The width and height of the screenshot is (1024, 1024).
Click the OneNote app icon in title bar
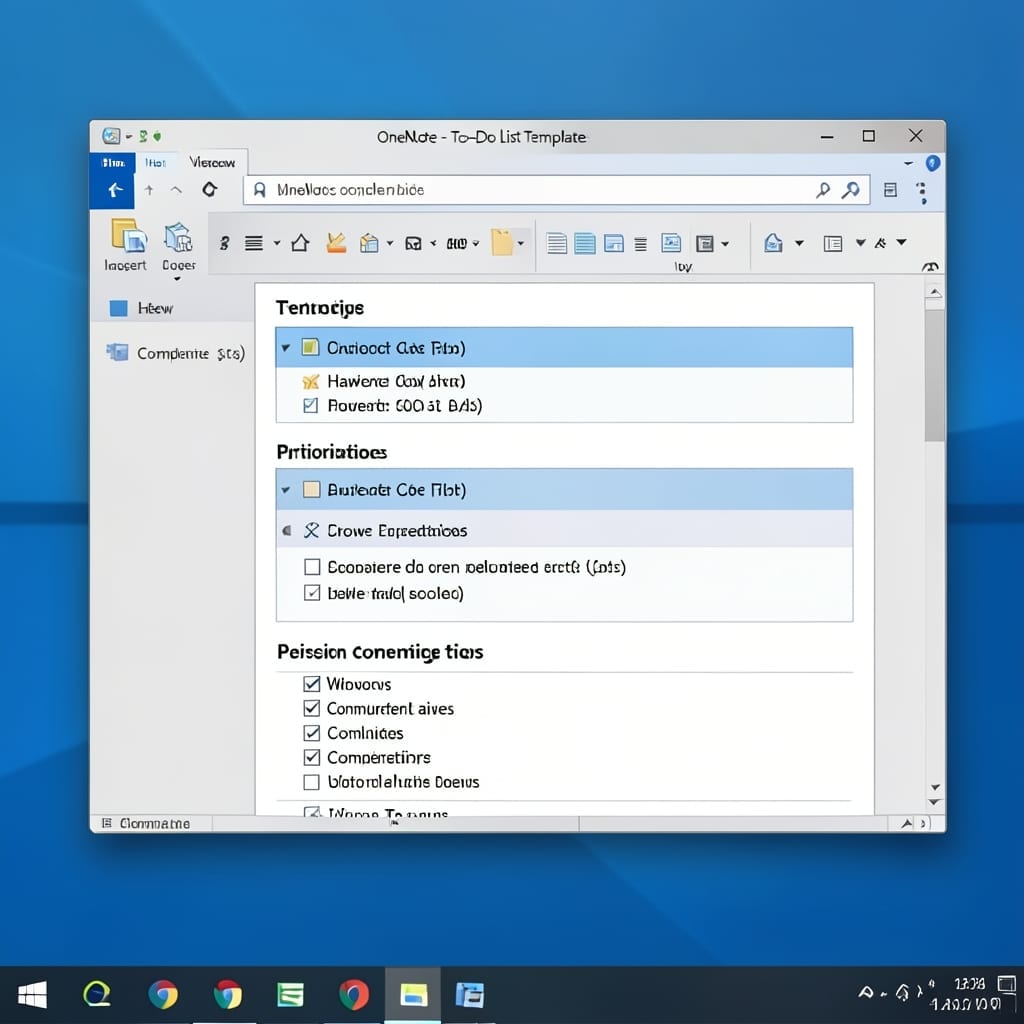point(111,136)
